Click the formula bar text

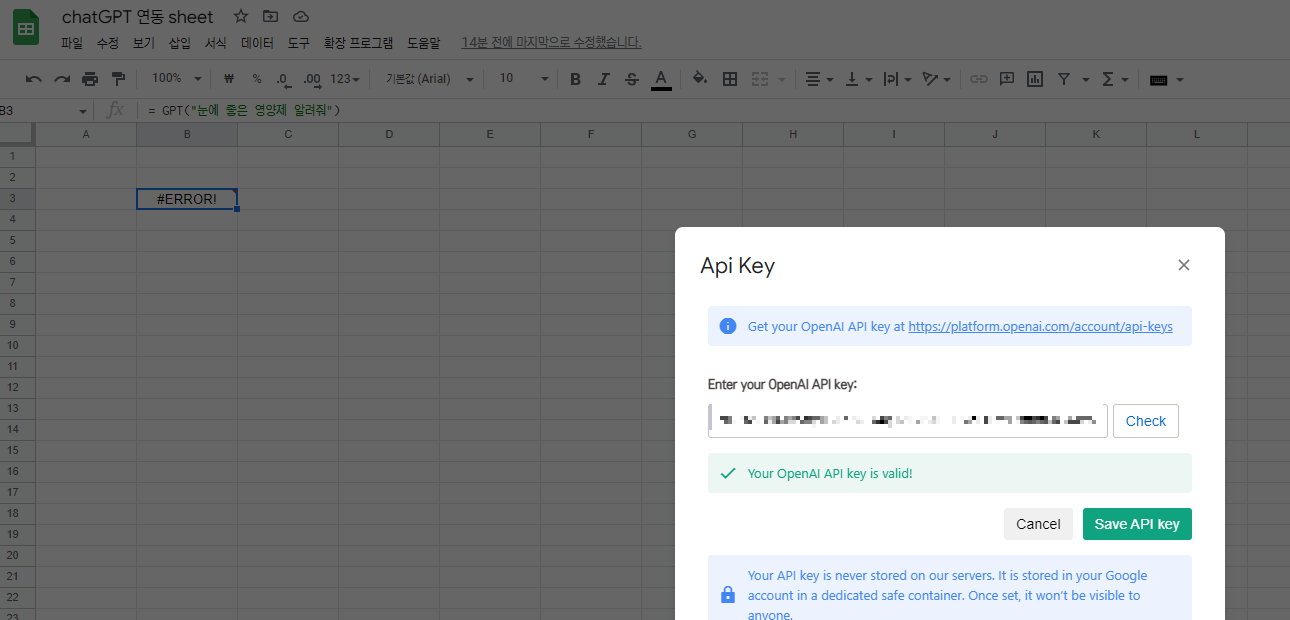pyautogui.click(x=244, y=110)
